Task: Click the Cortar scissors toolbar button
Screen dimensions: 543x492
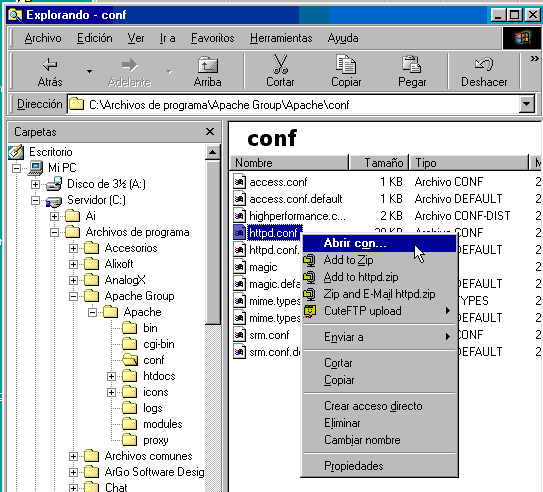Action: pos(280,72)
